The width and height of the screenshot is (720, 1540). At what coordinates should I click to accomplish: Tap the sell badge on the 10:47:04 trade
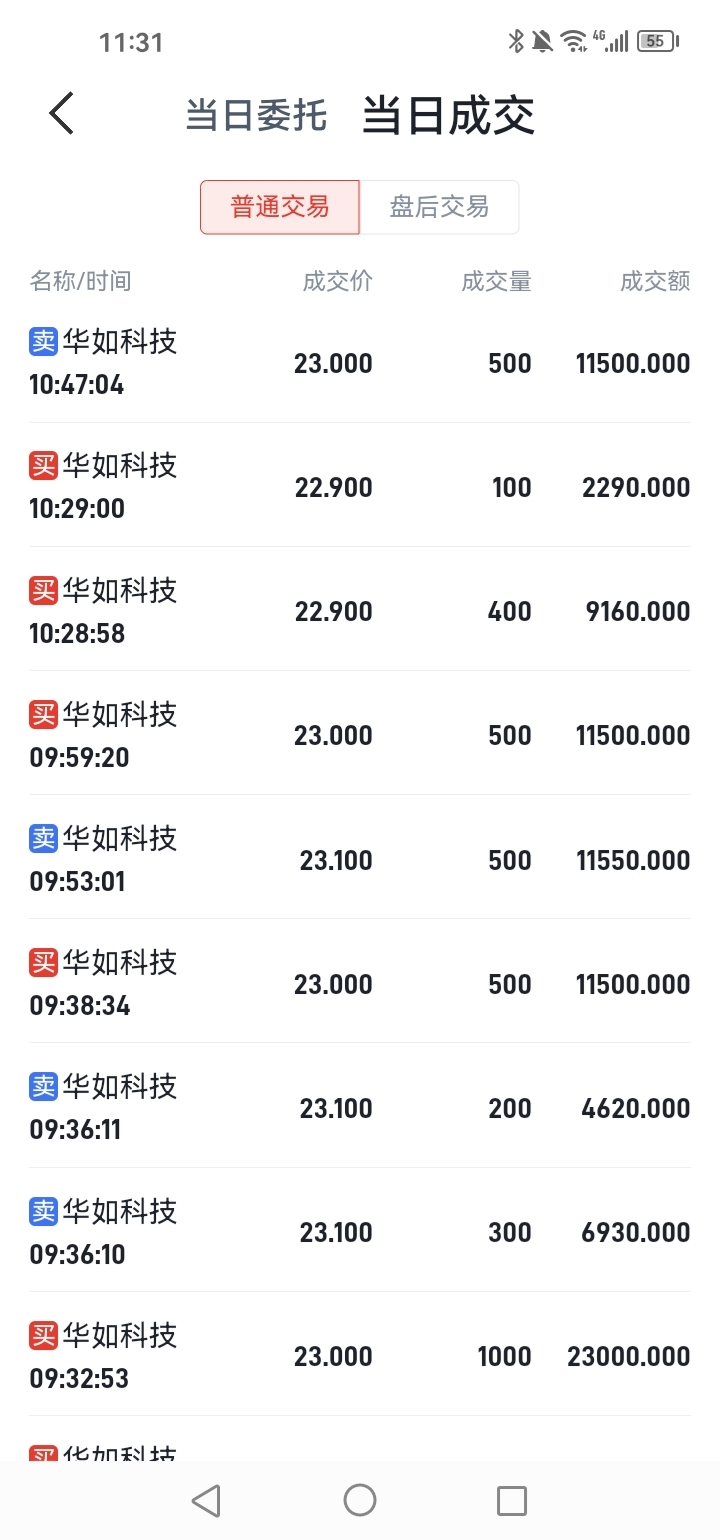pos(44,341)
